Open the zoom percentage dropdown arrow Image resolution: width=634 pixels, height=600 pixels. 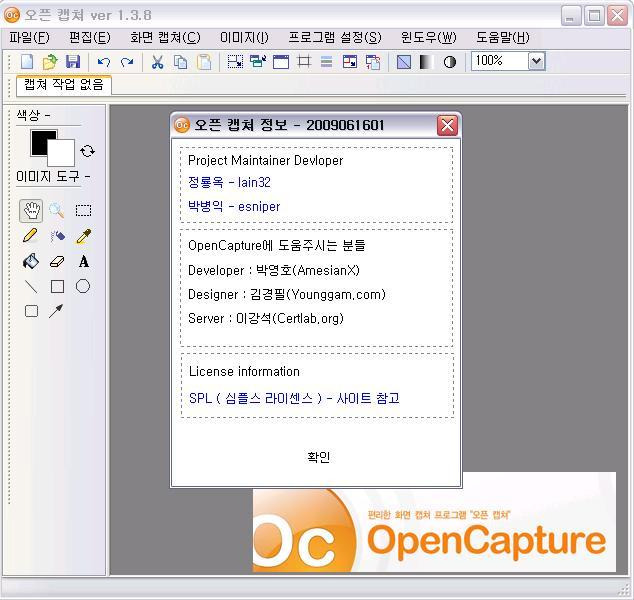coord(537,61)
